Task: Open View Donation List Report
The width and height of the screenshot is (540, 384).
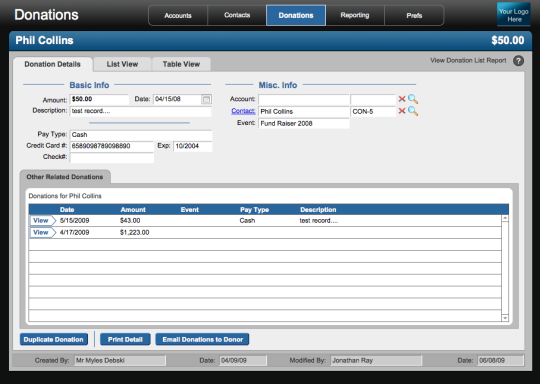Action: [468, 60]
